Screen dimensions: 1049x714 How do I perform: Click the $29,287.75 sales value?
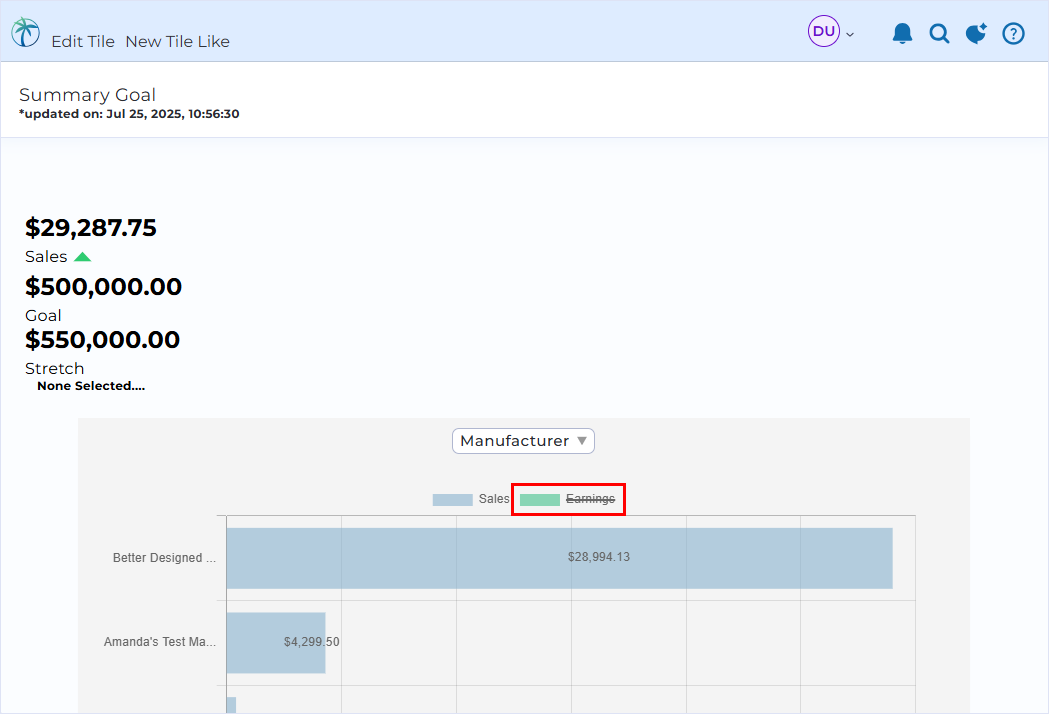click(x=90, y=228)
